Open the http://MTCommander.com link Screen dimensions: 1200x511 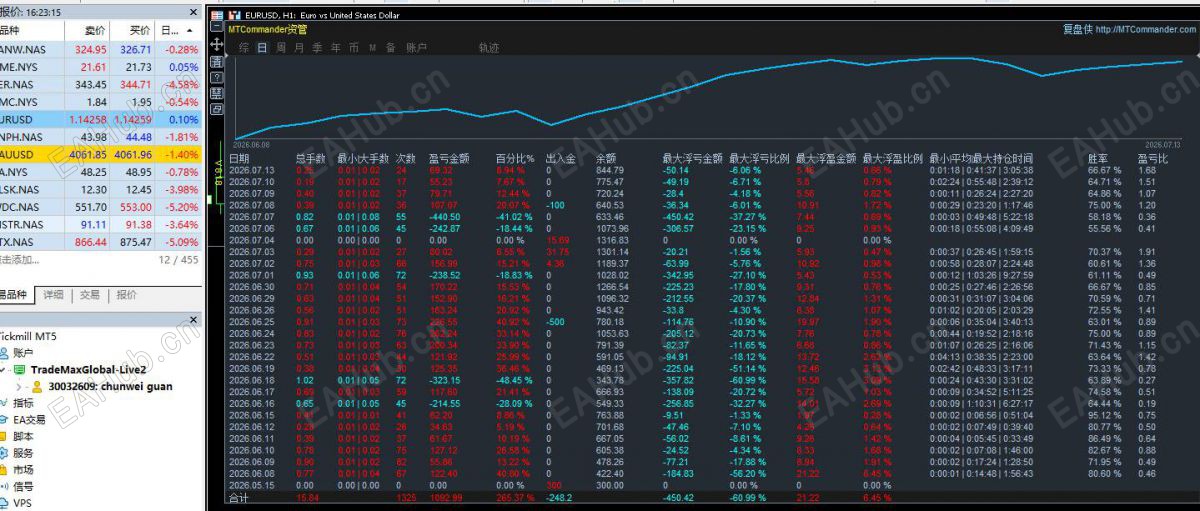(x=1145, y=30)
